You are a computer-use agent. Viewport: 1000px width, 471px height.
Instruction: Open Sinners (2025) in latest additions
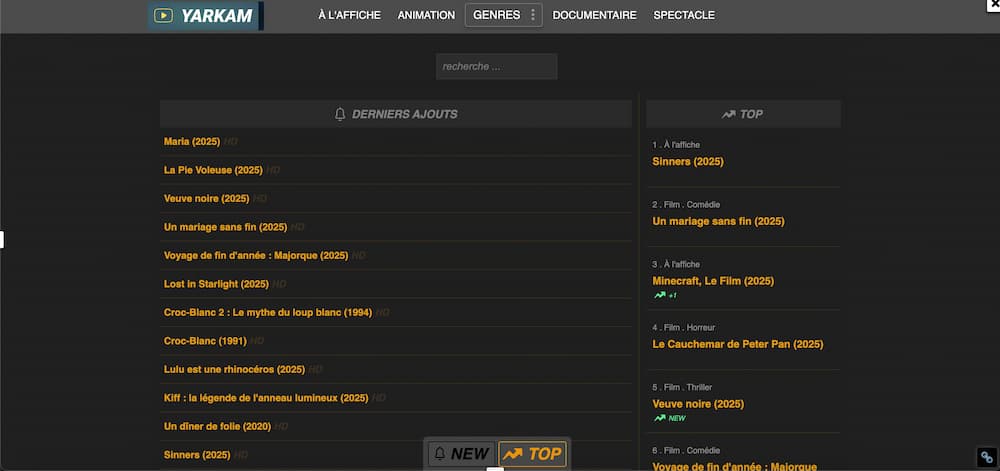point(197,455)
